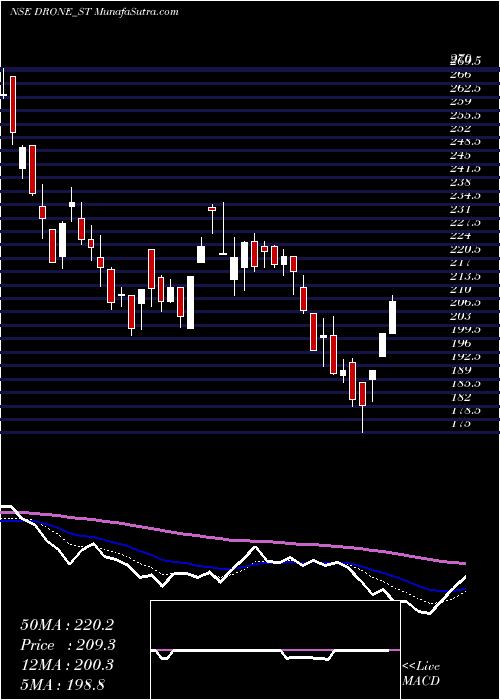Select the 266 price axis label
The height and width of the screenshot is (700, 500).
[460, 75]
